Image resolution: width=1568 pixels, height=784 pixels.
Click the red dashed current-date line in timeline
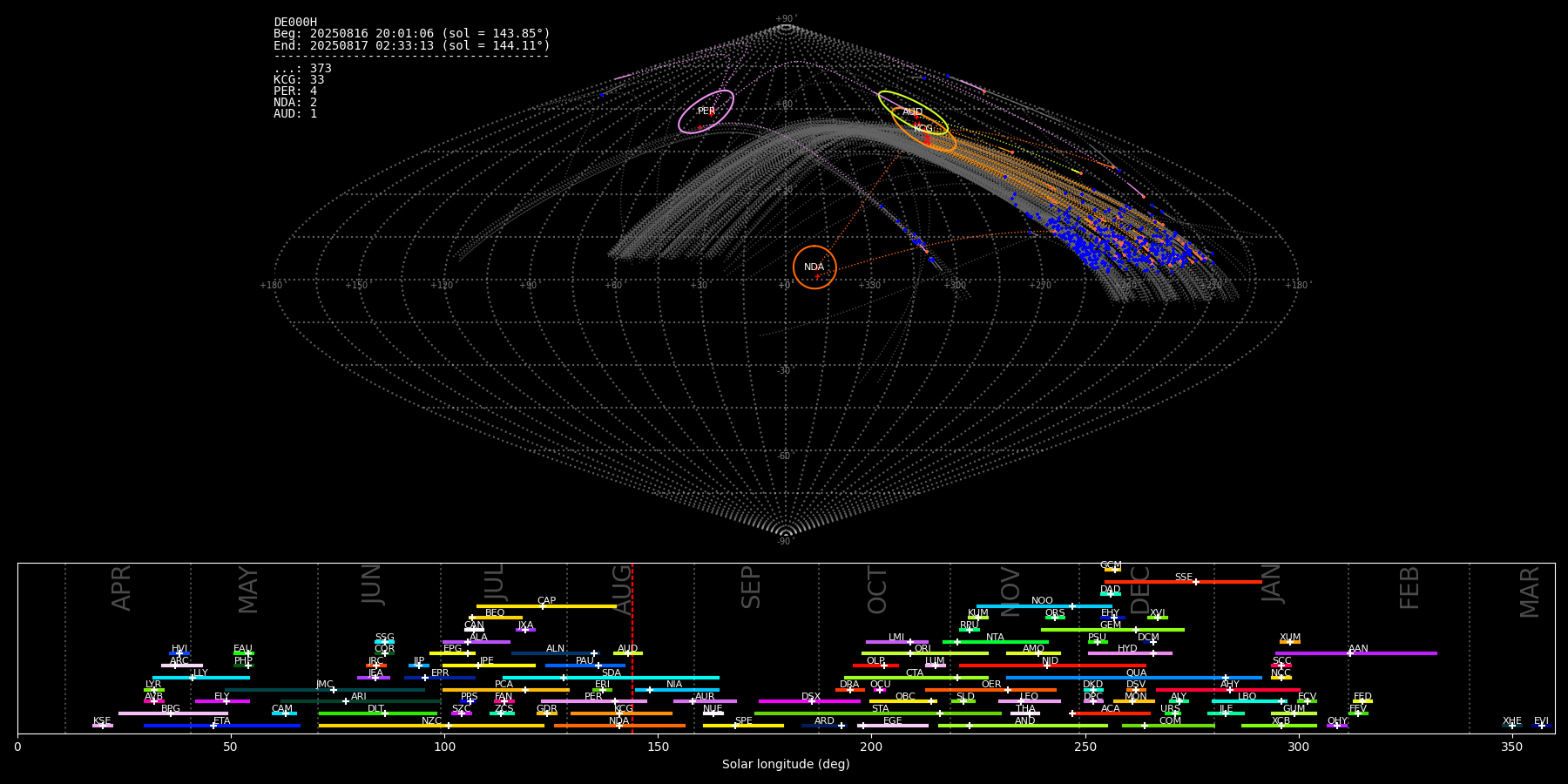632,648
